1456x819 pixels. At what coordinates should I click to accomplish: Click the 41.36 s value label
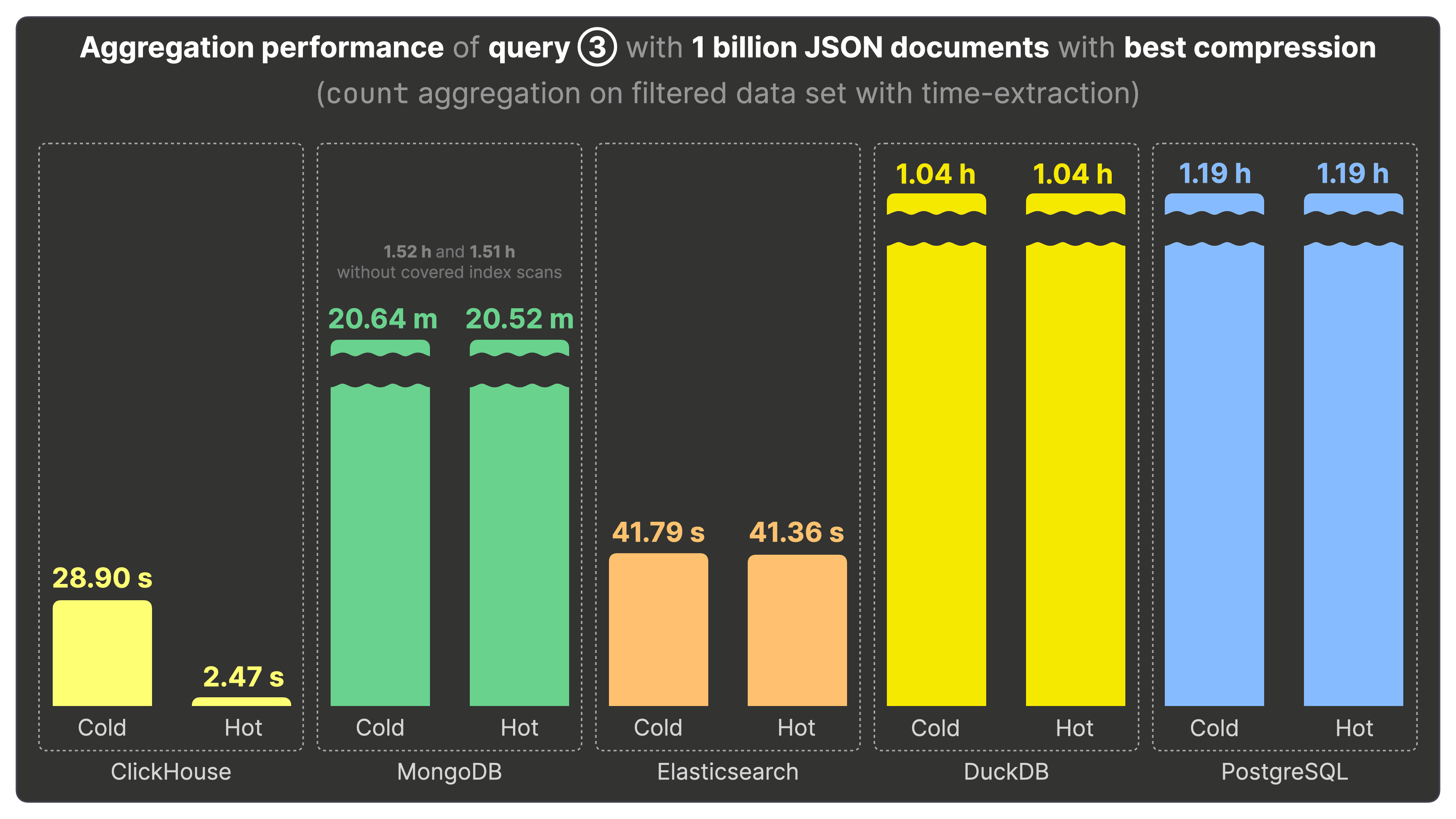pyautogui.click(x=796, y=532)
